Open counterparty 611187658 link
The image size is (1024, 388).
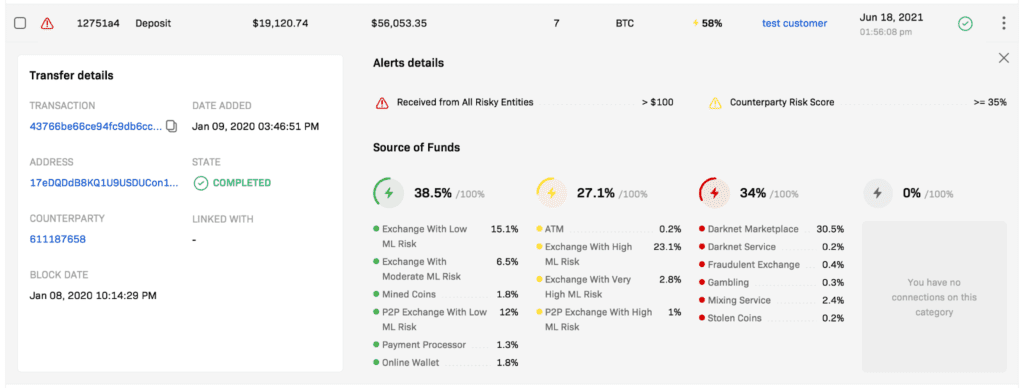click(57, 239)
